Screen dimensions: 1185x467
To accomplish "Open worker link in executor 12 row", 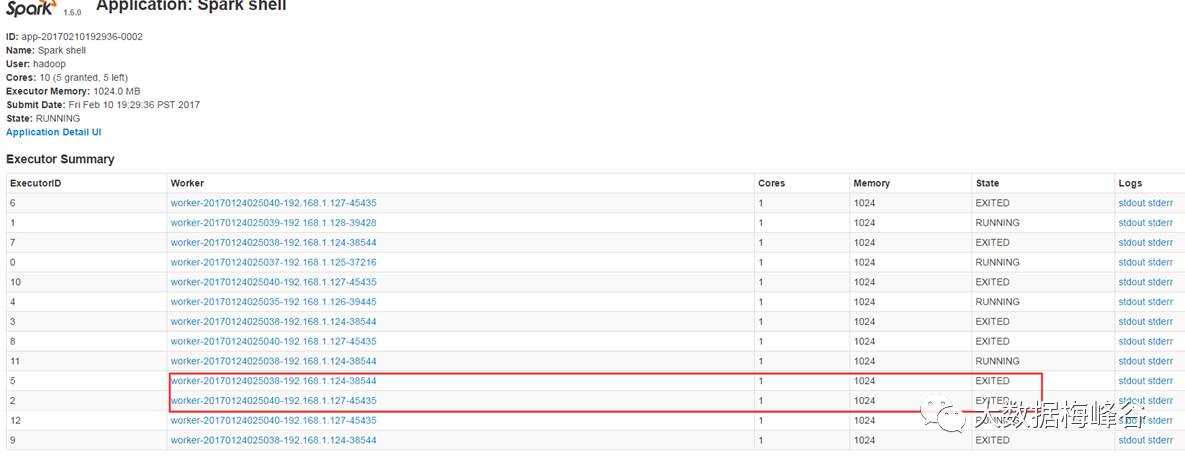I will 274,420.
